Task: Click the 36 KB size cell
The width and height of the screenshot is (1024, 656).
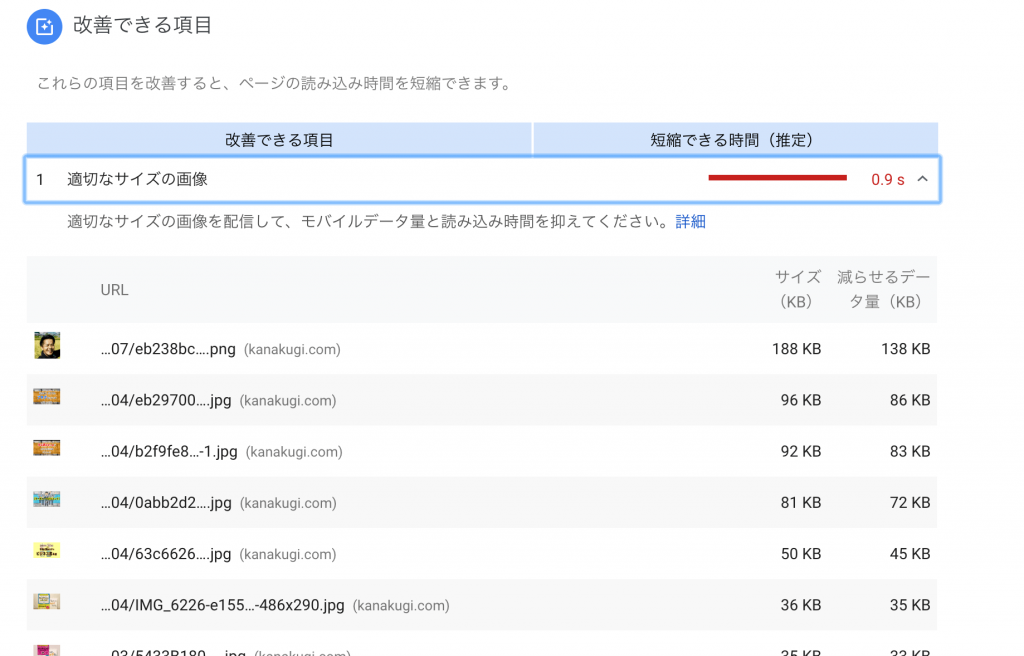Action: pyautogui.click(x=801, y=605)
